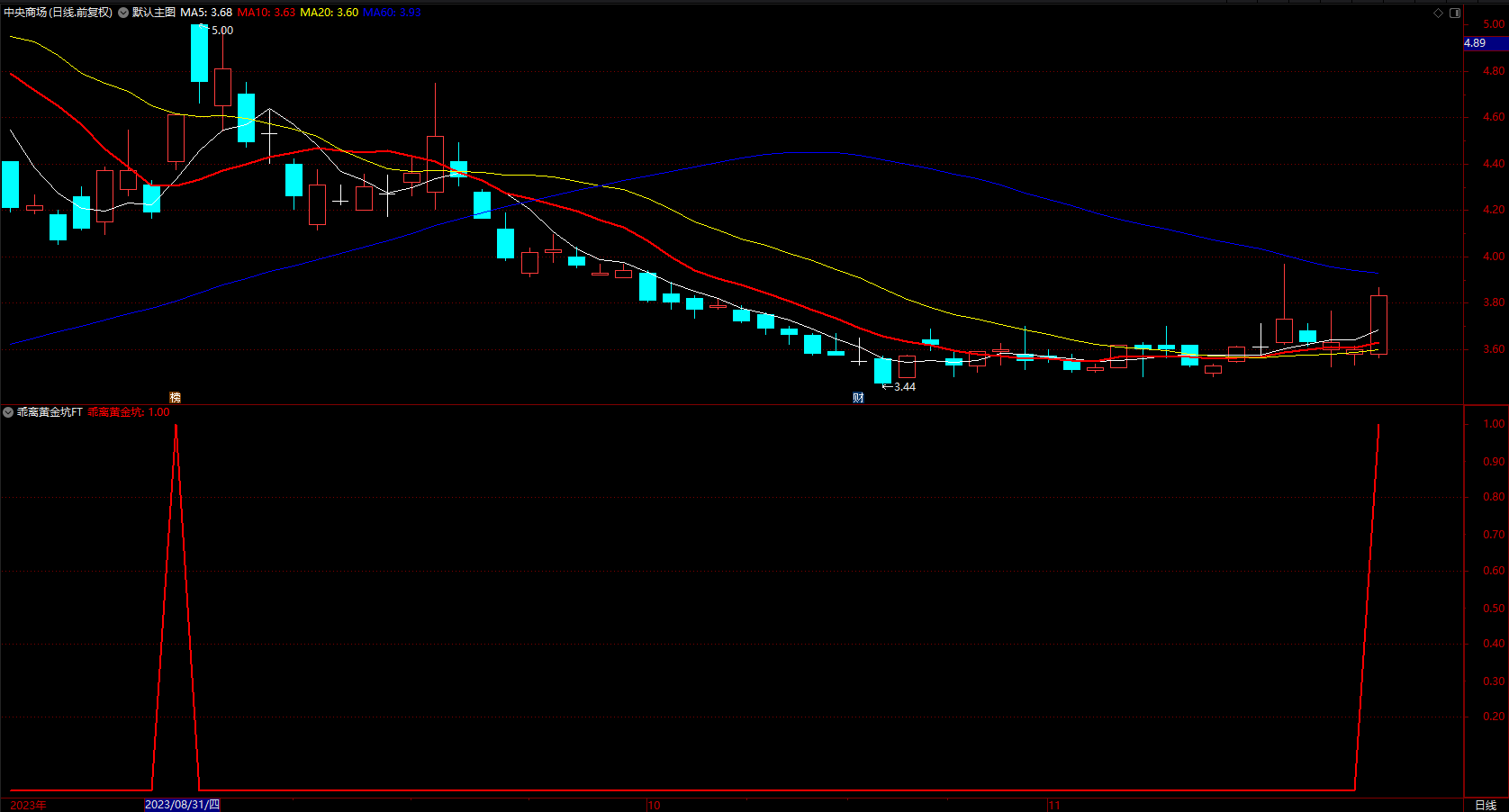Image resolution: width=1509 pixels, height=812 pixels.
Task: Toggle the side panel layout icon
Action: tap(1455, 13)
